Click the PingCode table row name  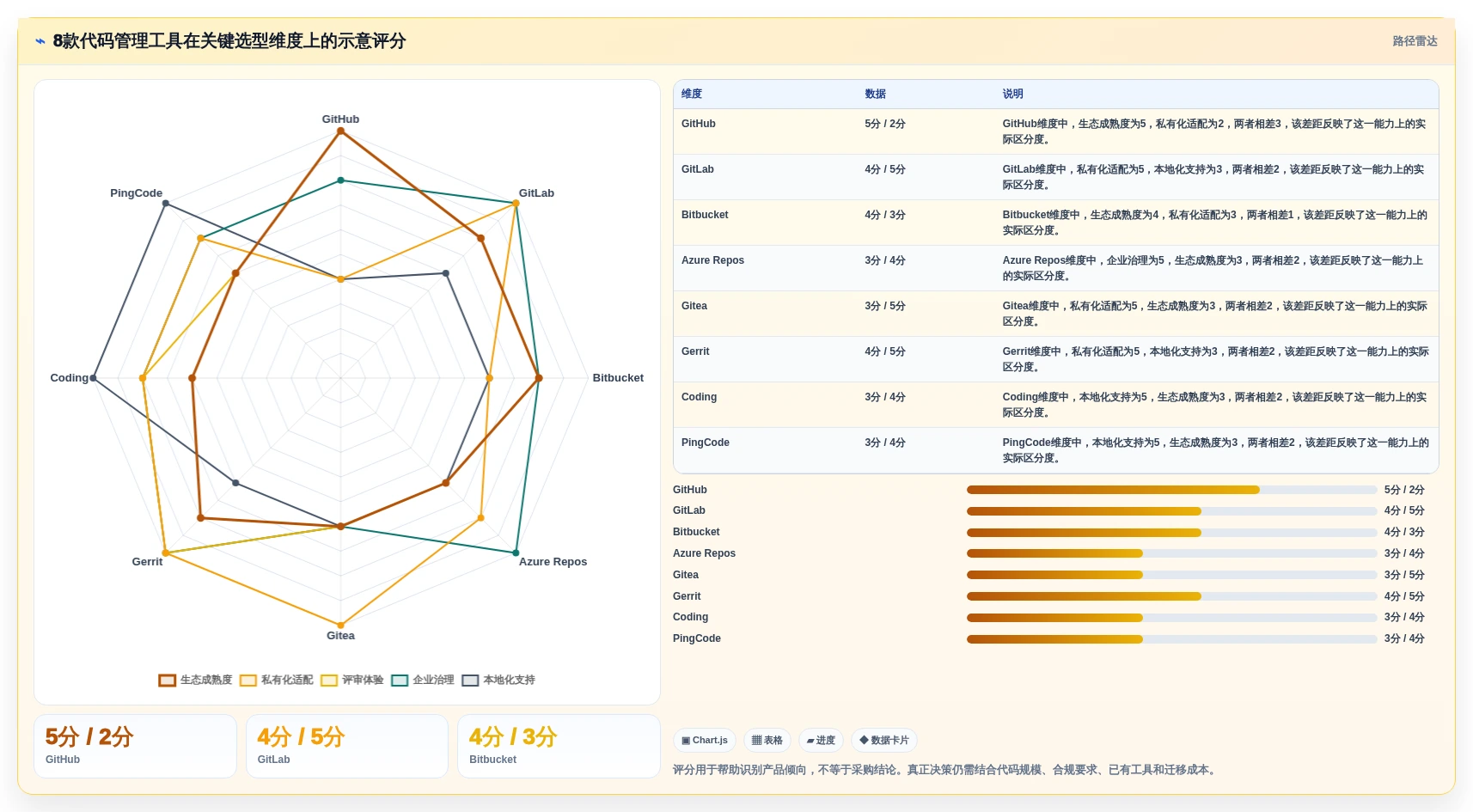705,443
